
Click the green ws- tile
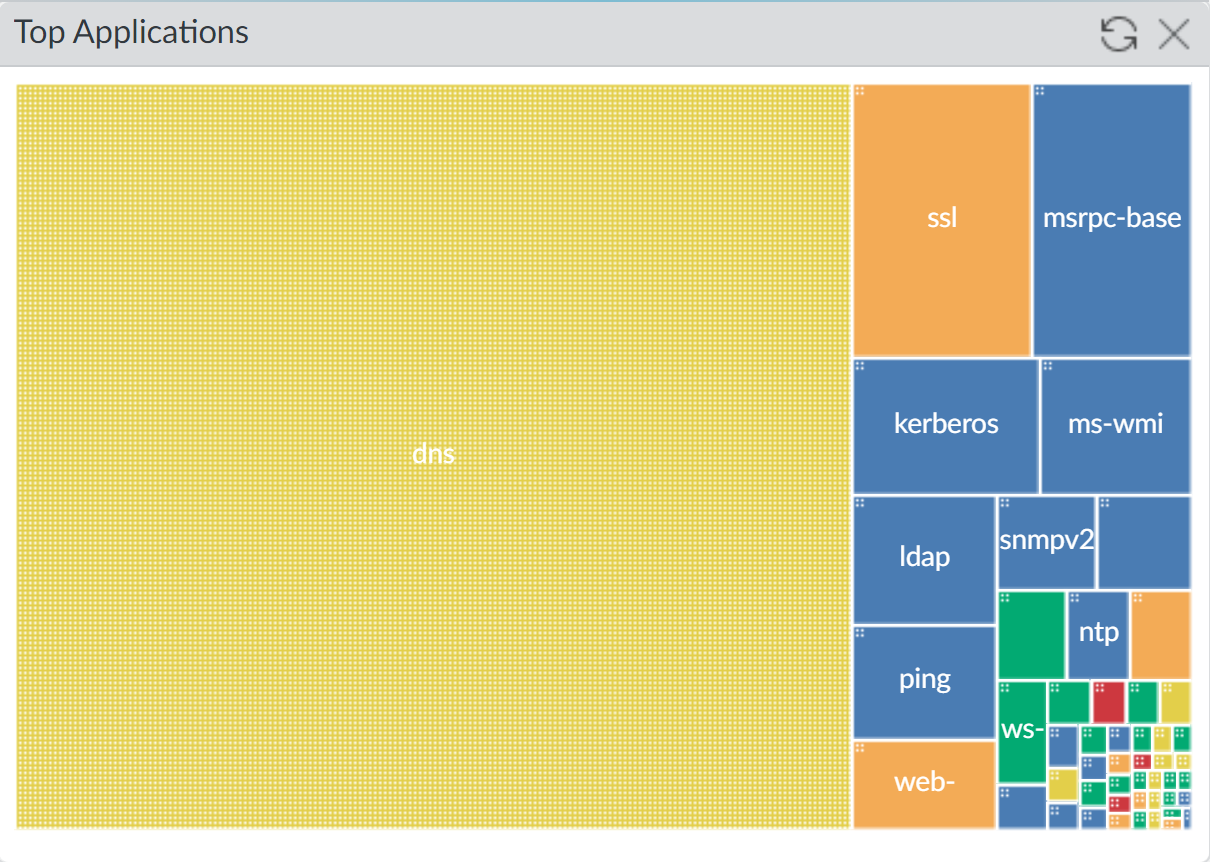click(x=1021, y=731)
